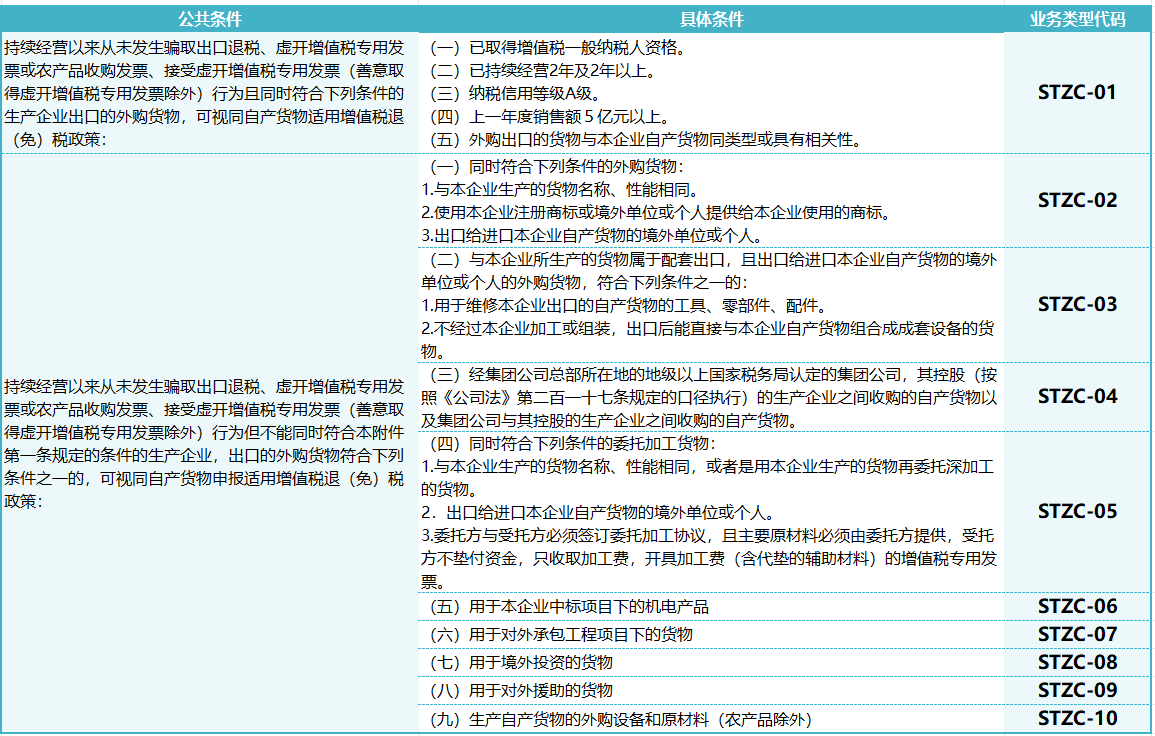
Task: Select the STZC-08 code cell
Action: point(1077,662)
